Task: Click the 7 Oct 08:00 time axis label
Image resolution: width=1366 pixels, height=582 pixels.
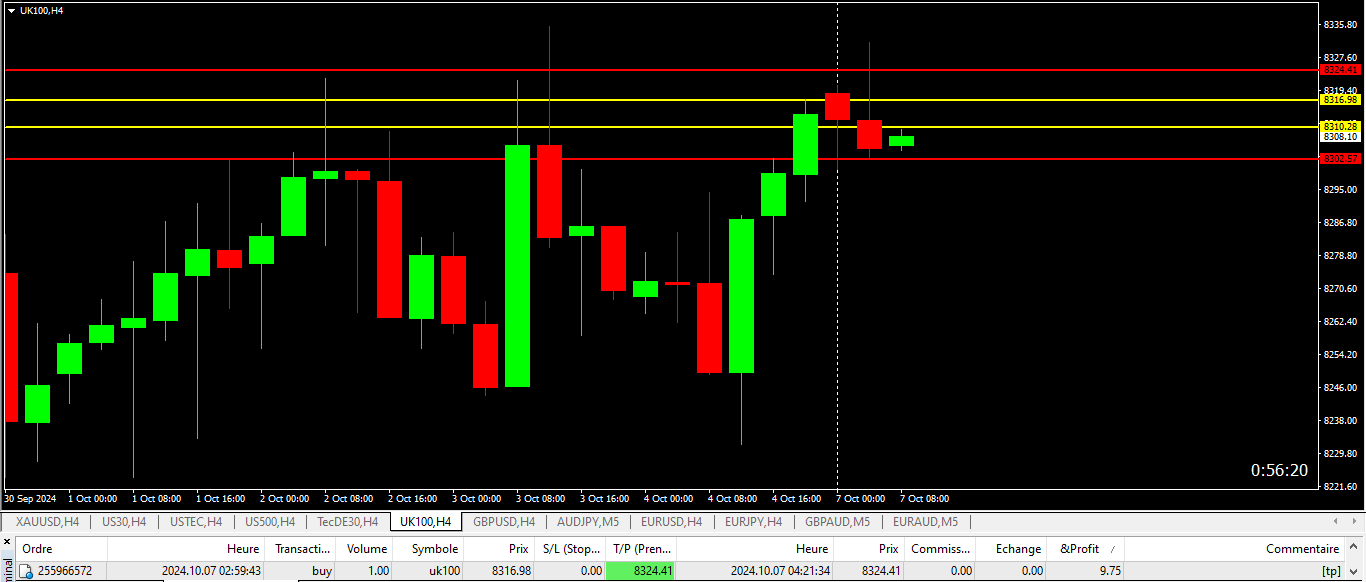Action: (x=924, y=498)
